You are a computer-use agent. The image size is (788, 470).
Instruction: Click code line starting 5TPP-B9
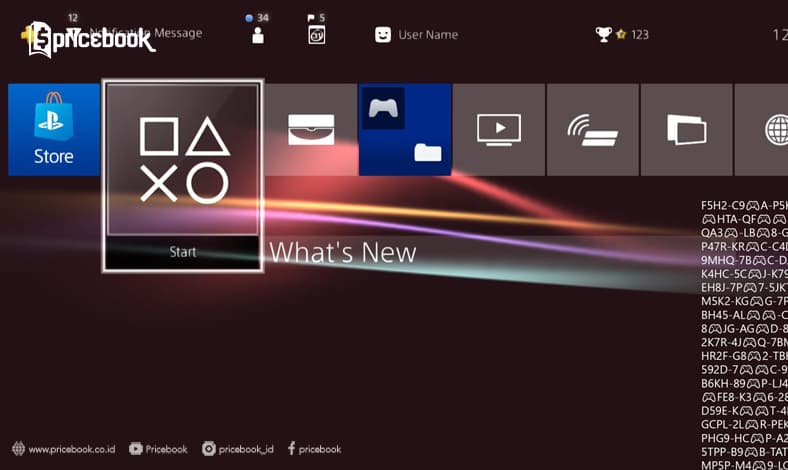pyautogui.click(x=744, y=452)
